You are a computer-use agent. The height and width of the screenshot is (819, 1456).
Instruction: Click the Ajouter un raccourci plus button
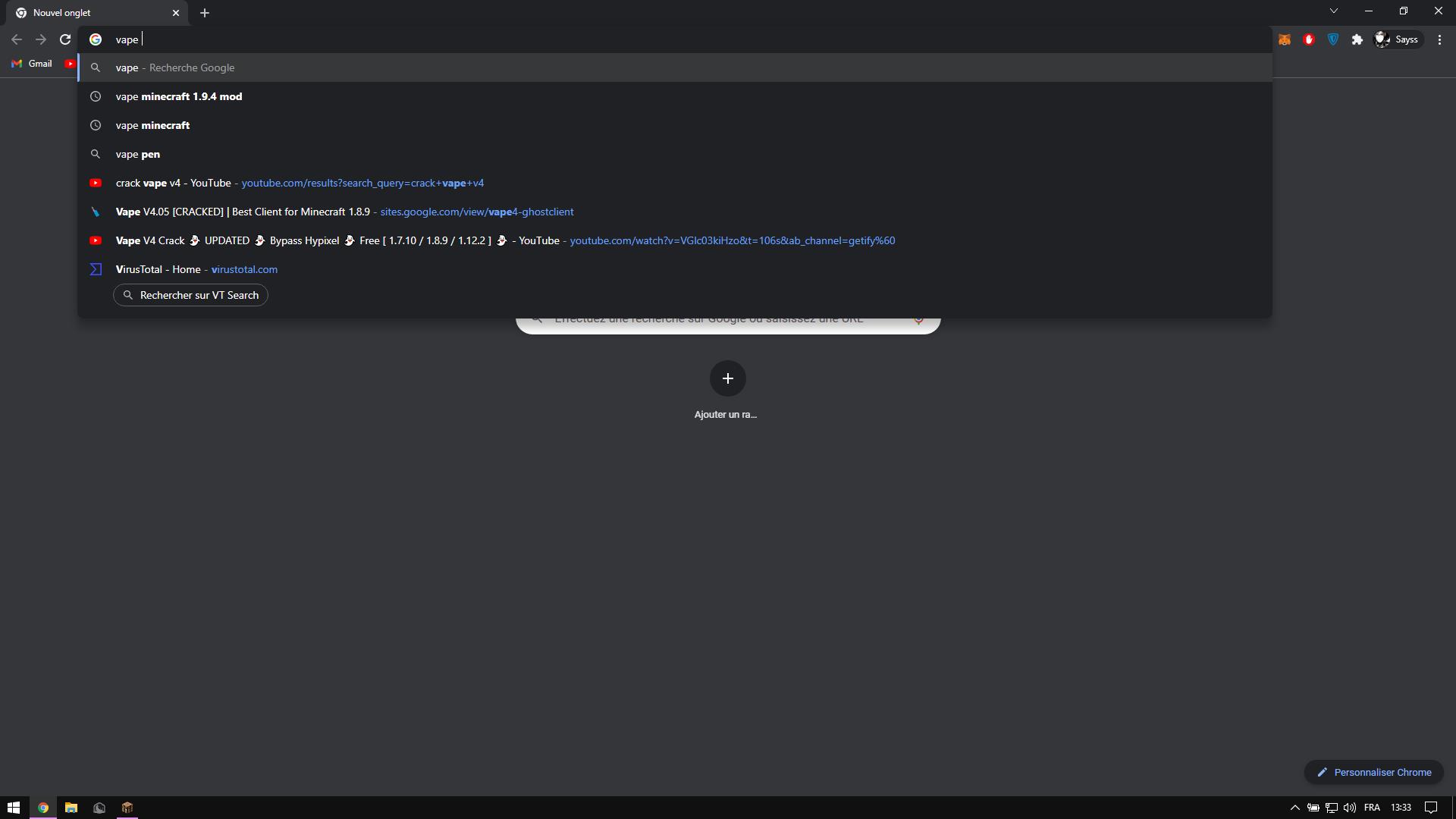[727, 378]
